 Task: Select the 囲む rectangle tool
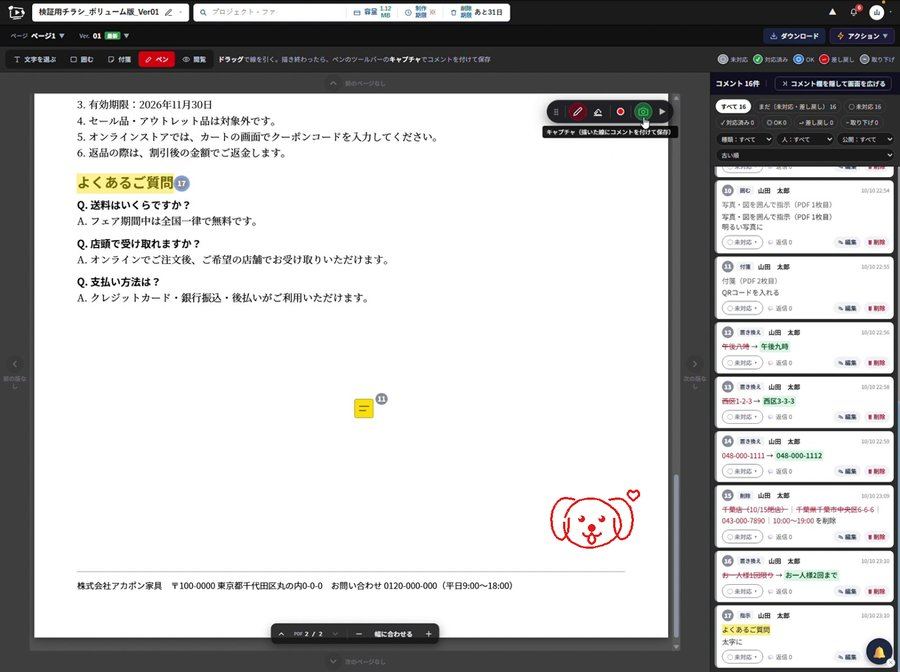point(82,59)
